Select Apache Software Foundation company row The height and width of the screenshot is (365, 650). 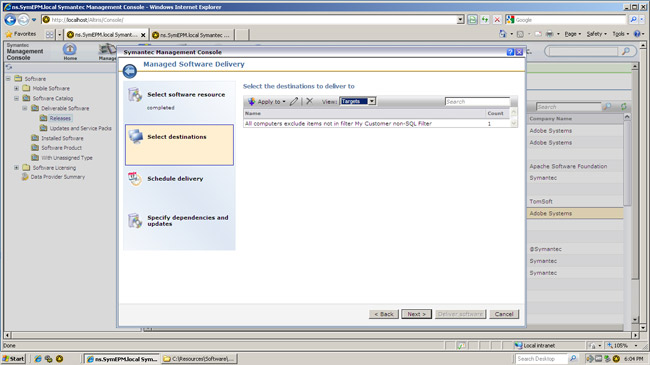575,166
